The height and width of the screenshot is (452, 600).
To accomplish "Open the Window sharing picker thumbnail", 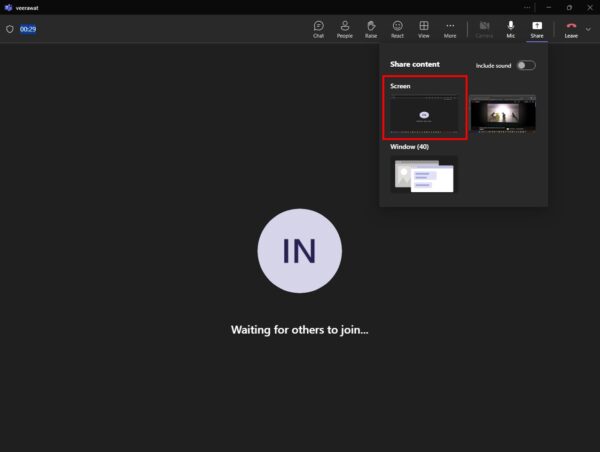I will coord(424,176).
